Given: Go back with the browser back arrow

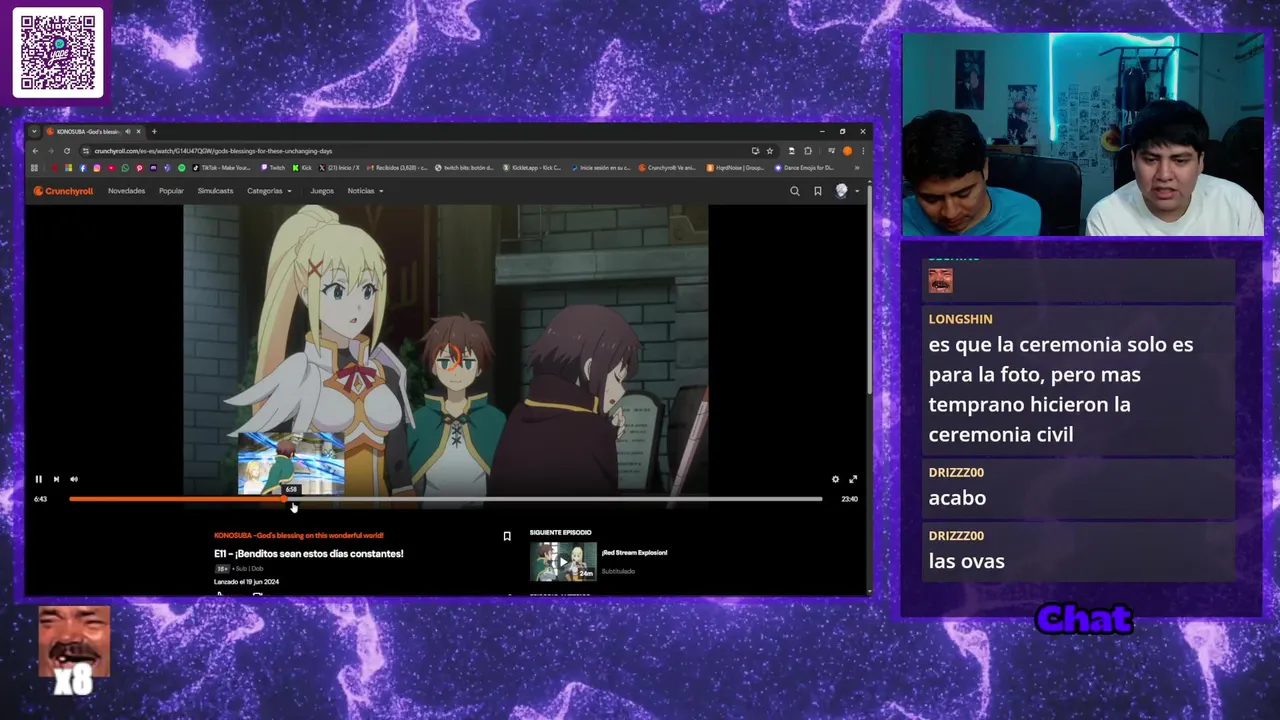Looking at the screenshot, I should (35, 151).
